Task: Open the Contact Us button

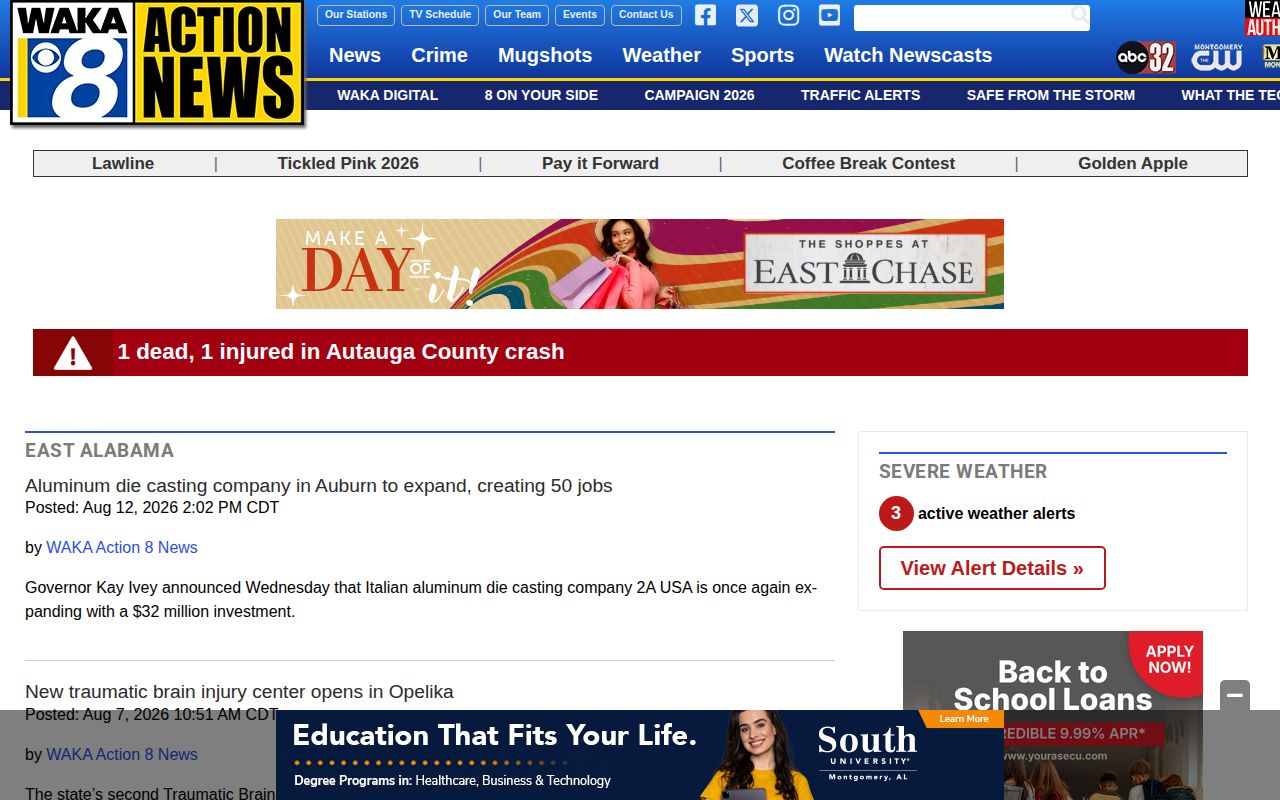Action: [x=646, y=15]
